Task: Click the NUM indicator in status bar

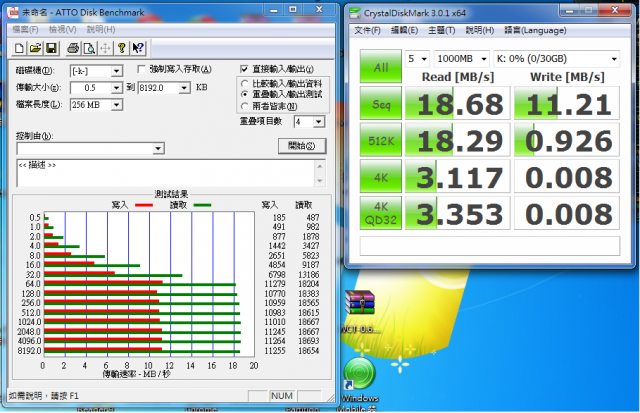Action: pyautogui.click(x=282, y=396)
